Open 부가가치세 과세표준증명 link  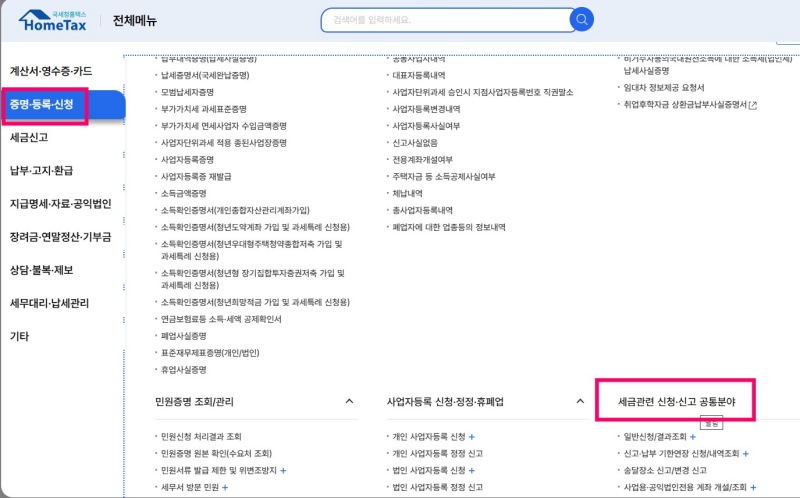click(x=204, y=109)
